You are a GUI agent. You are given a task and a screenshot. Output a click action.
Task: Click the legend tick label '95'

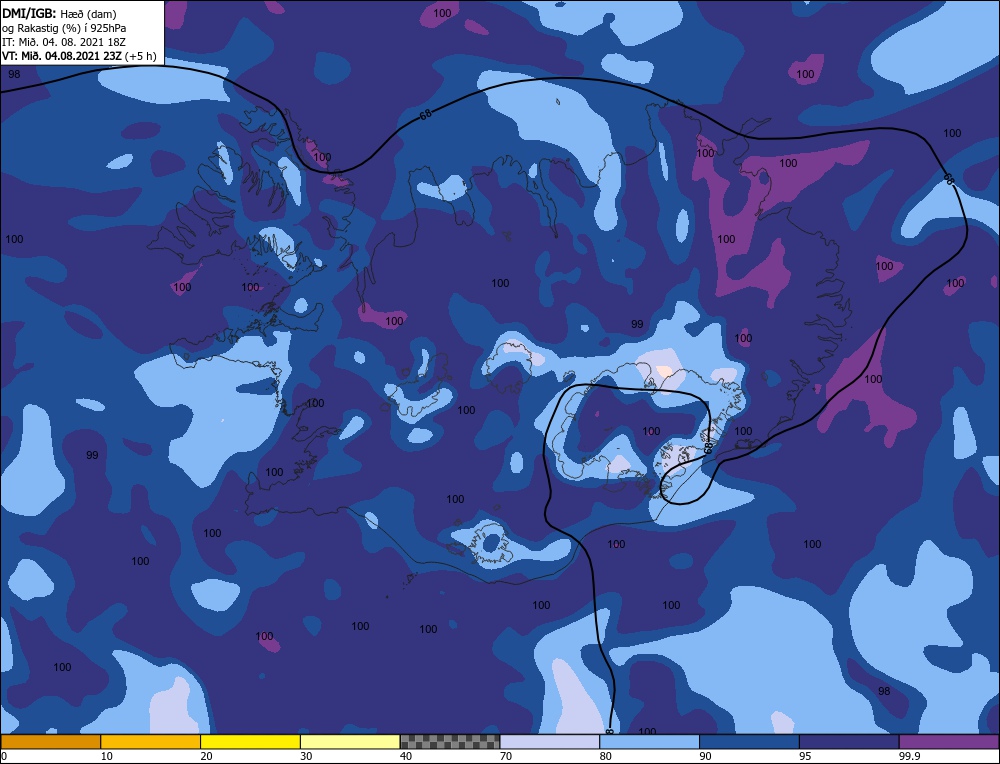click(805, 756)
